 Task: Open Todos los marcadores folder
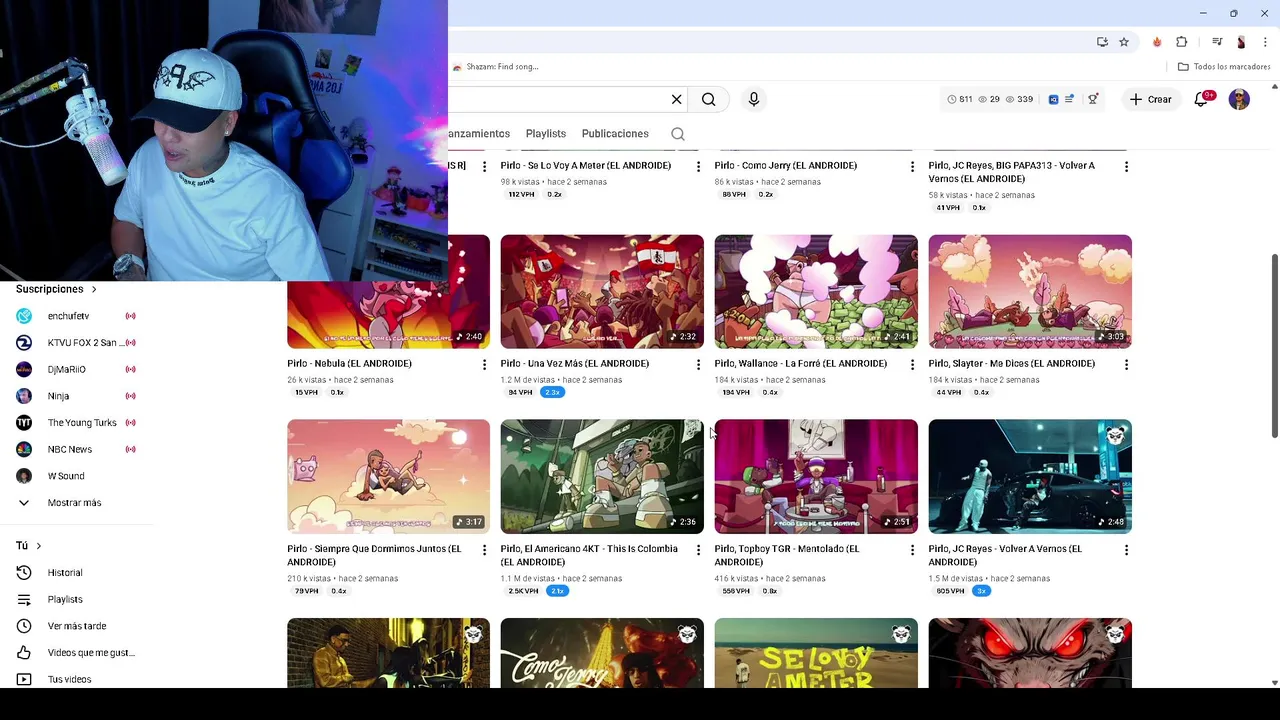pyautogui.click(x=1224, y=67)
